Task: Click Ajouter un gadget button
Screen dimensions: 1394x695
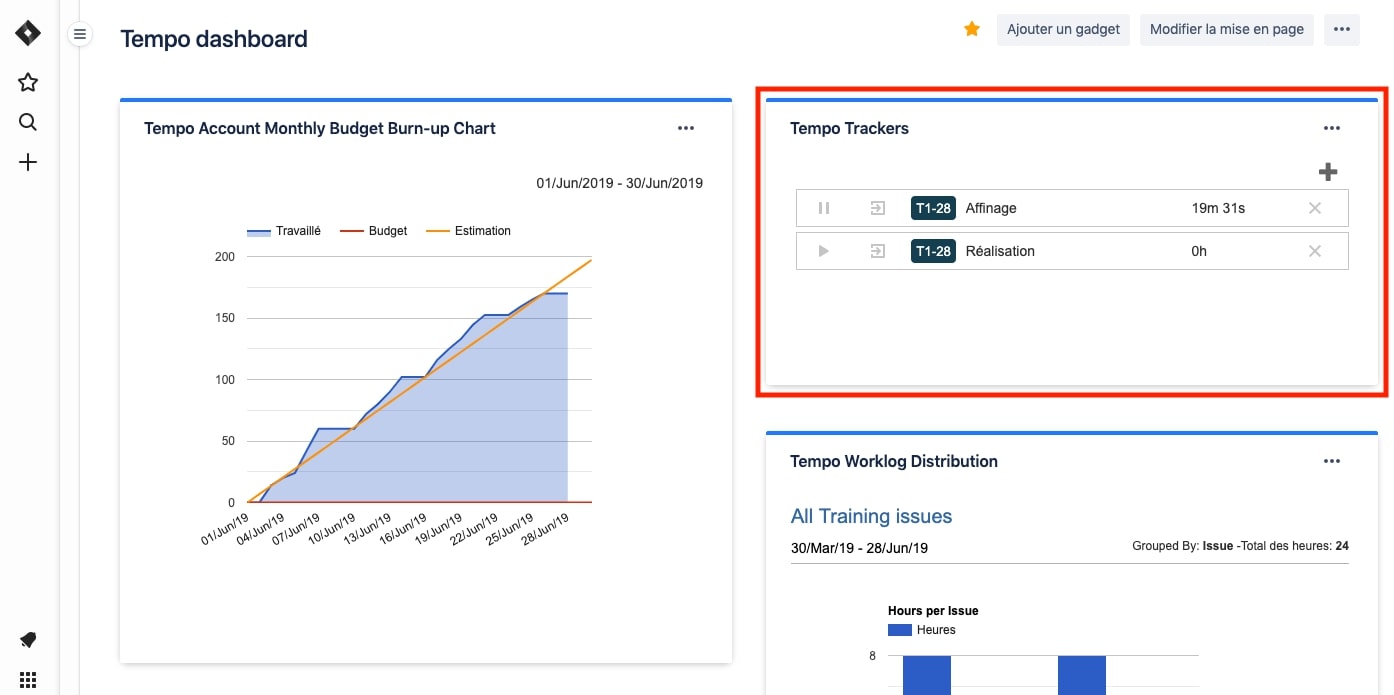Action: tap(1063, 29)
